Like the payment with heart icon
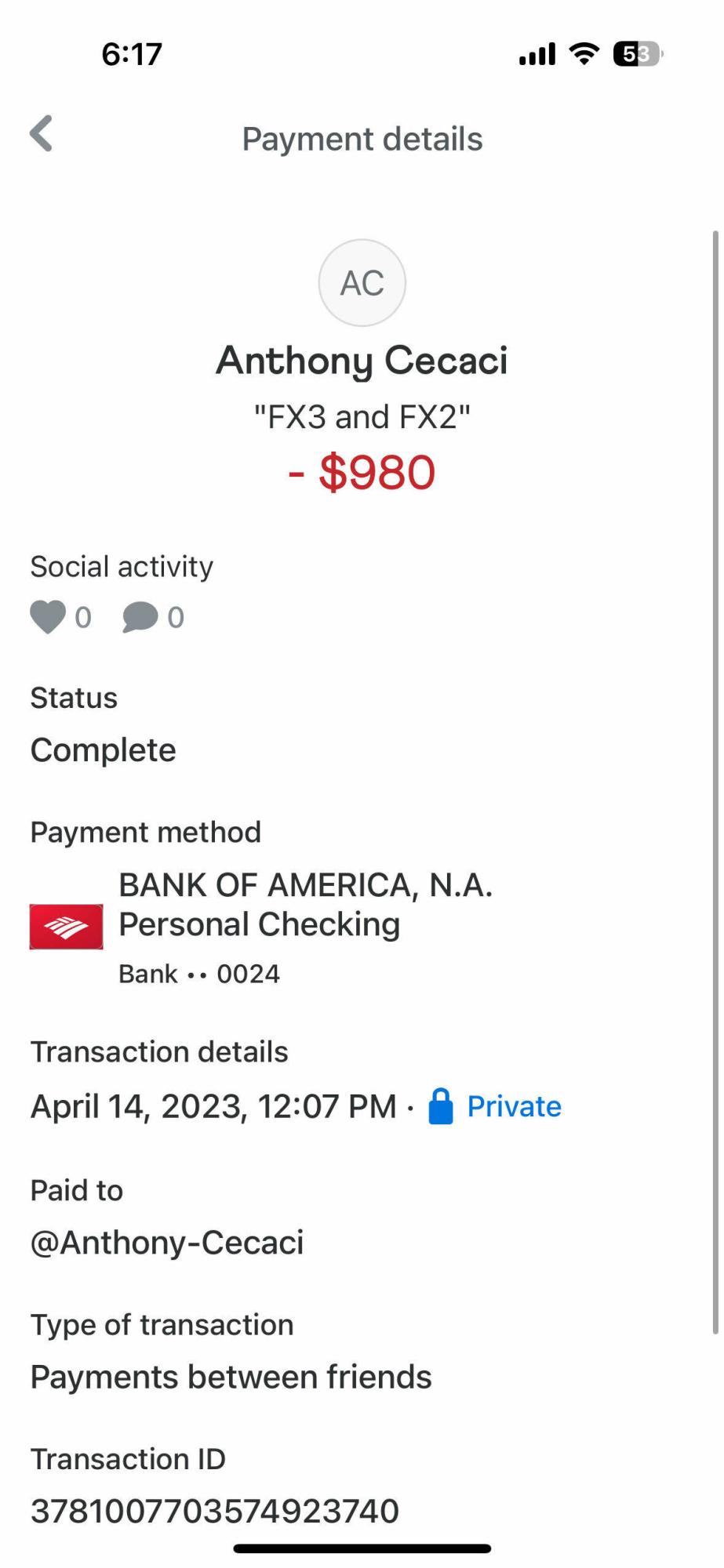This screenshot has width=724, height=1568. click(x=48, y=617)
